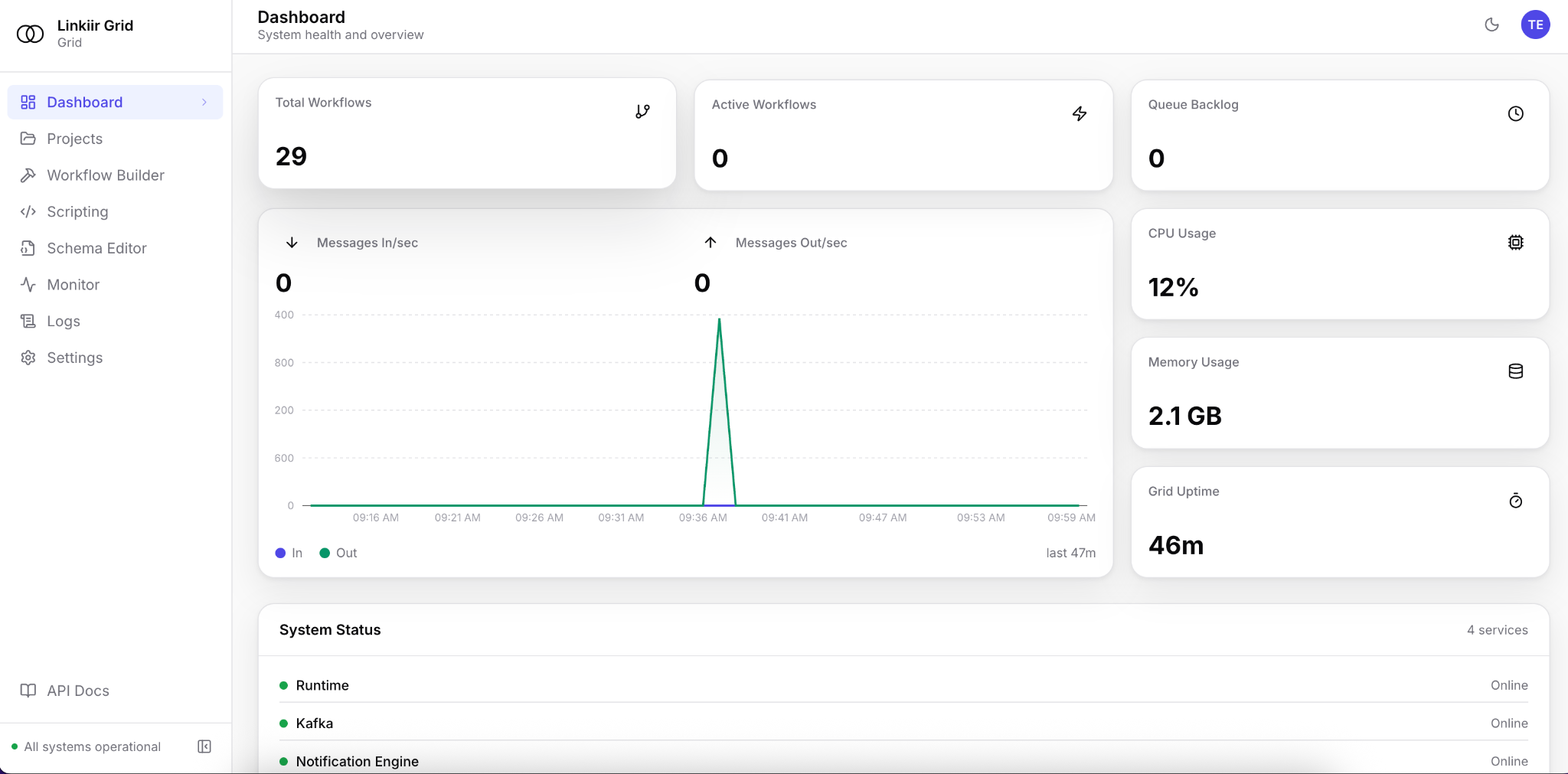The width and height of the screenshot is (1568, 774).
Task: Click the API Docs book icon
Action: click(x=28, y=691)
